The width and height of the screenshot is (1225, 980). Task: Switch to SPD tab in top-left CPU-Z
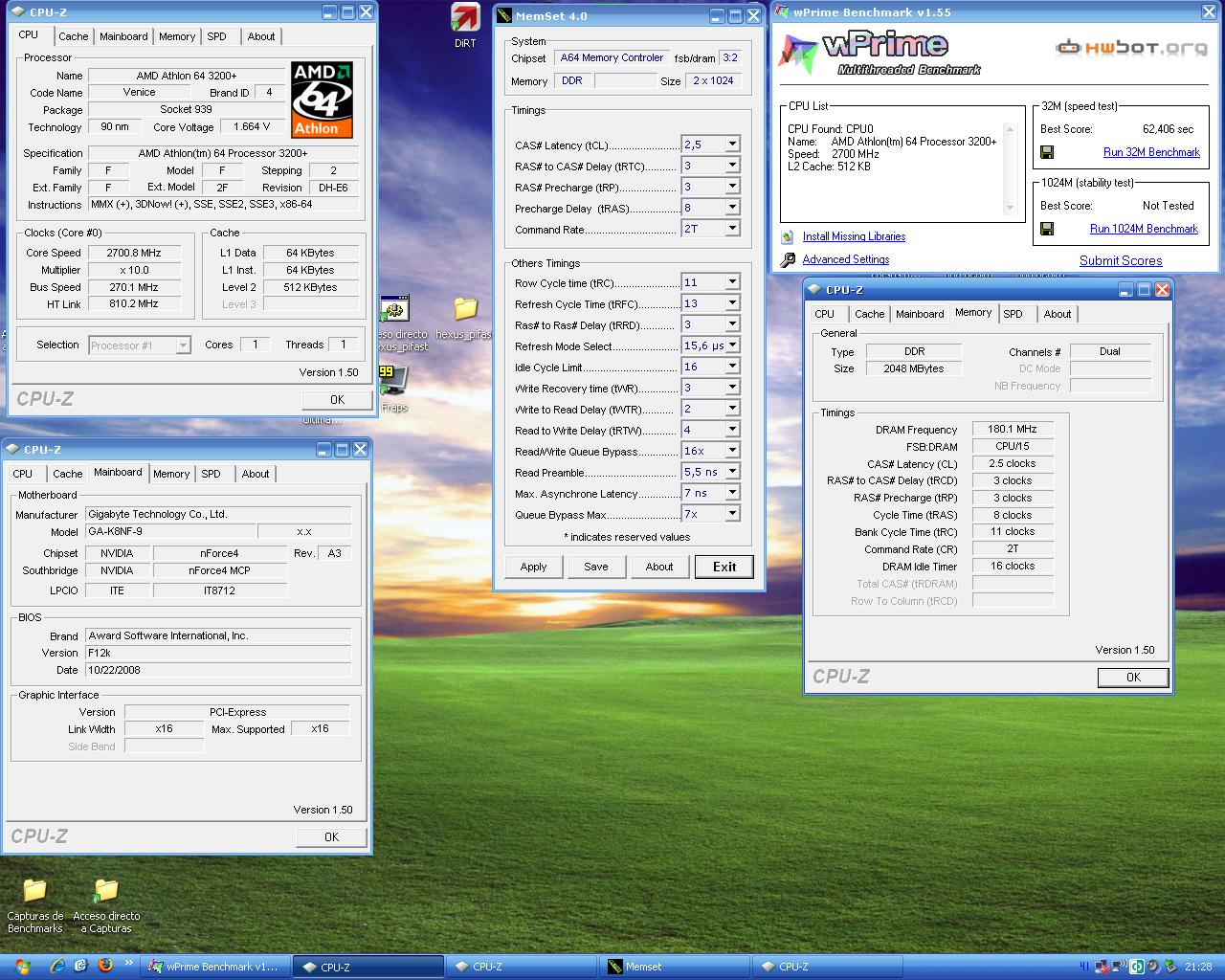(217, 36)
